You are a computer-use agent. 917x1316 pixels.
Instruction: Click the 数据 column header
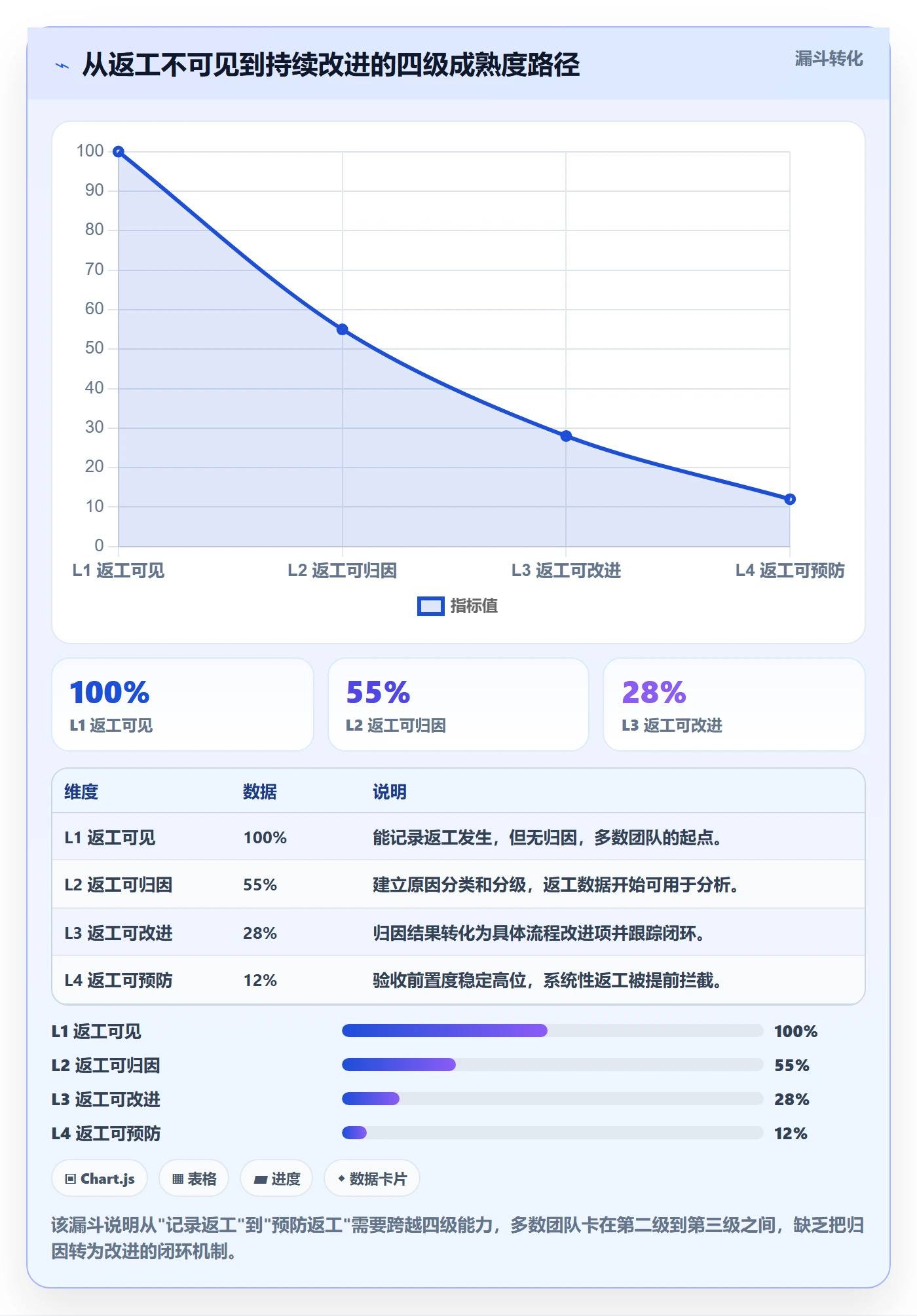point(260,792)
